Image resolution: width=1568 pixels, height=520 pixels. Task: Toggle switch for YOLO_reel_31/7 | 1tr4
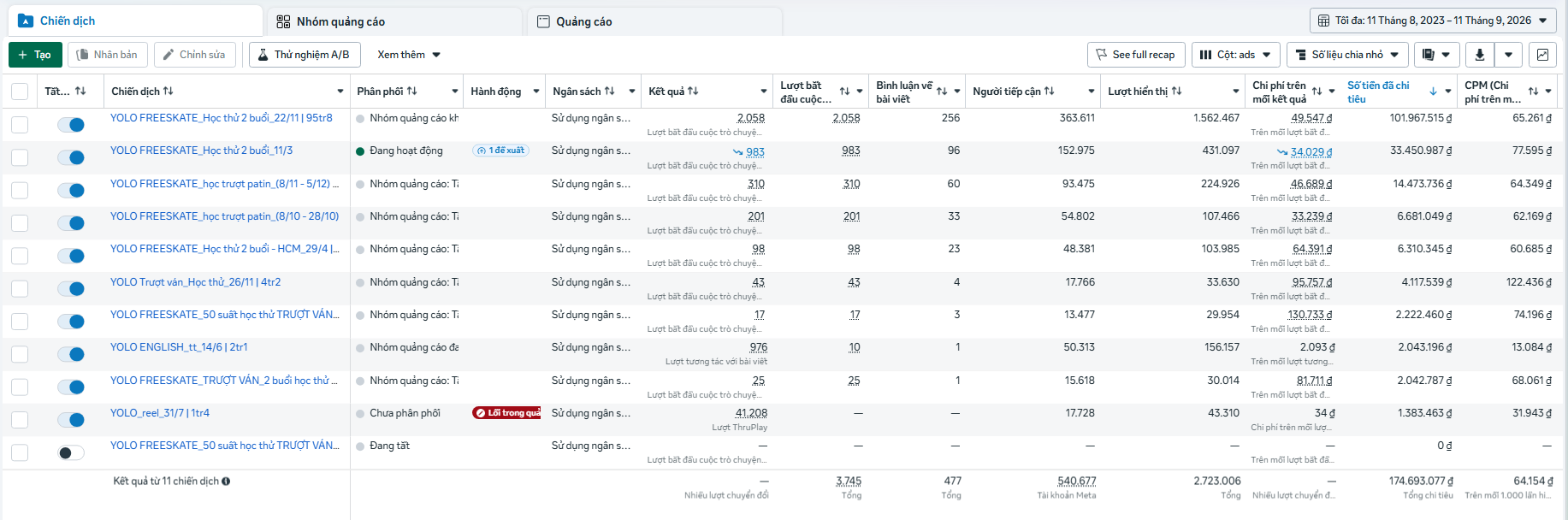tap(71, 420)
